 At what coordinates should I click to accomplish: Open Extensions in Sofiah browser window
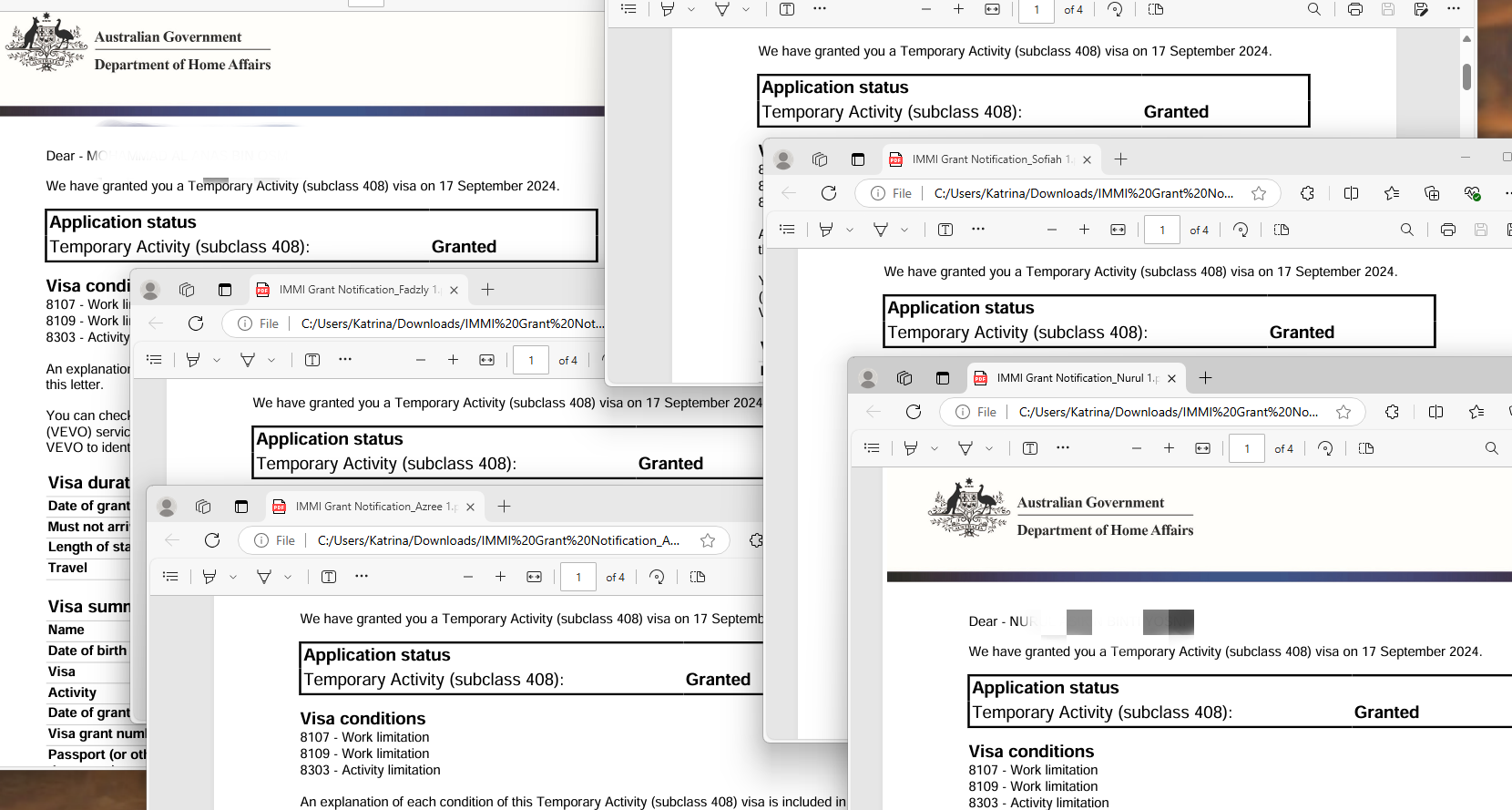1307,193
